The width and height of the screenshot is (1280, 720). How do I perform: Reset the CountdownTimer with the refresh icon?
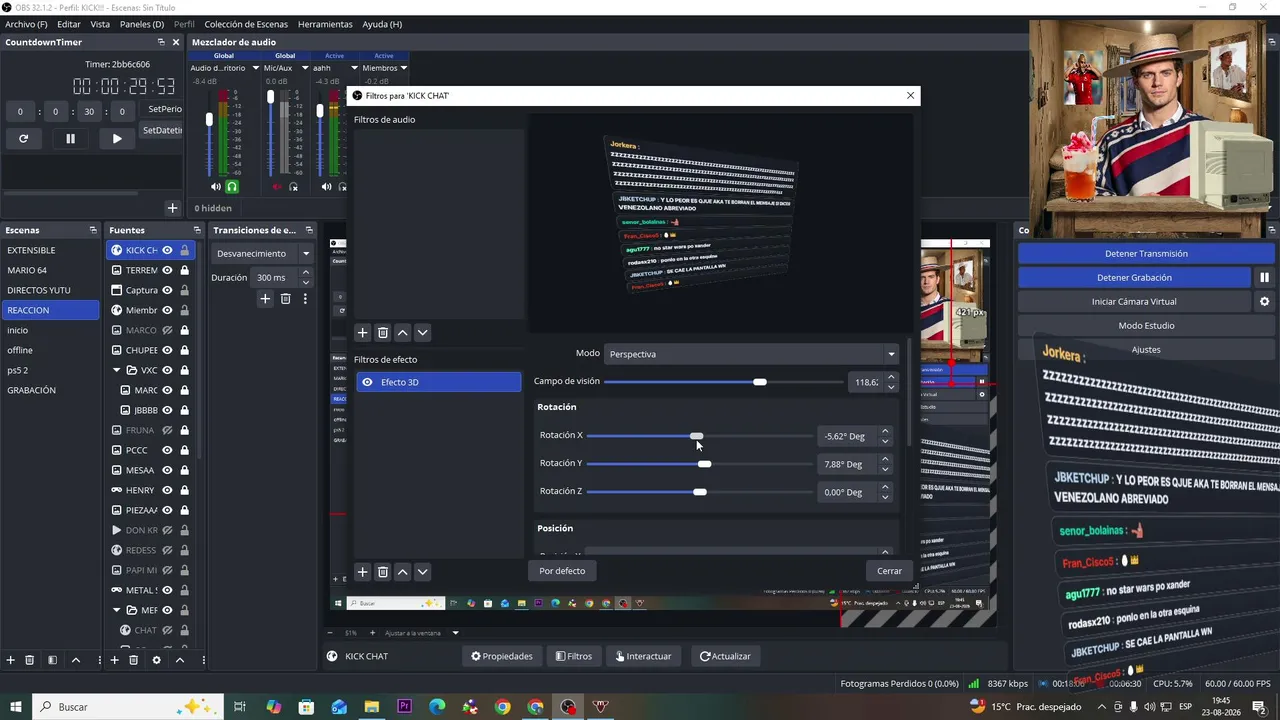tap(23, 139)
